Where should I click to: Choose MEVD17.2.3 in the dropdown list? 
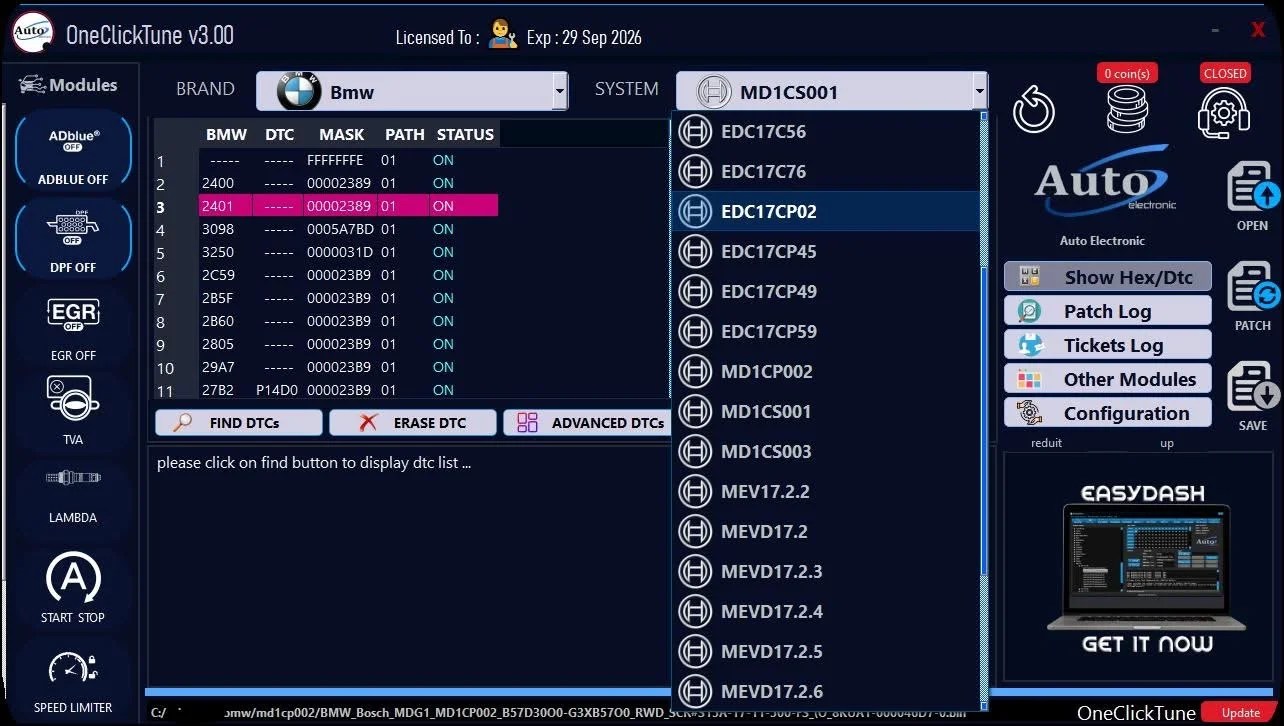tap(826, 572)
